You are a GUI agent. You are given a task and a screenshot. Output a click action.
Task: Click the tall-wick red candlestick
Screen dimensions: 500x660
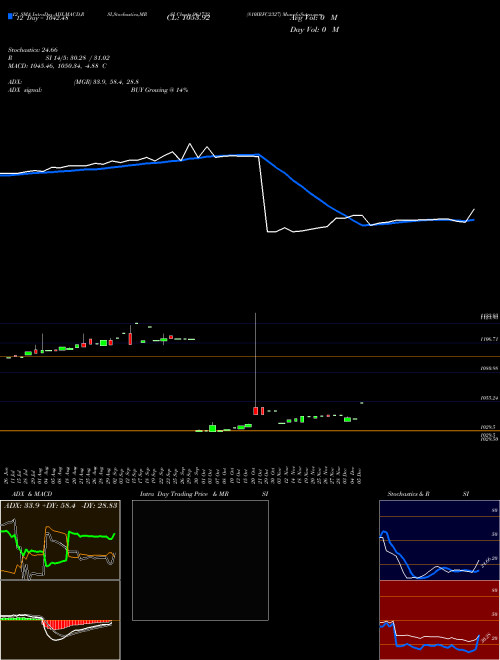(x=255, y=410)
